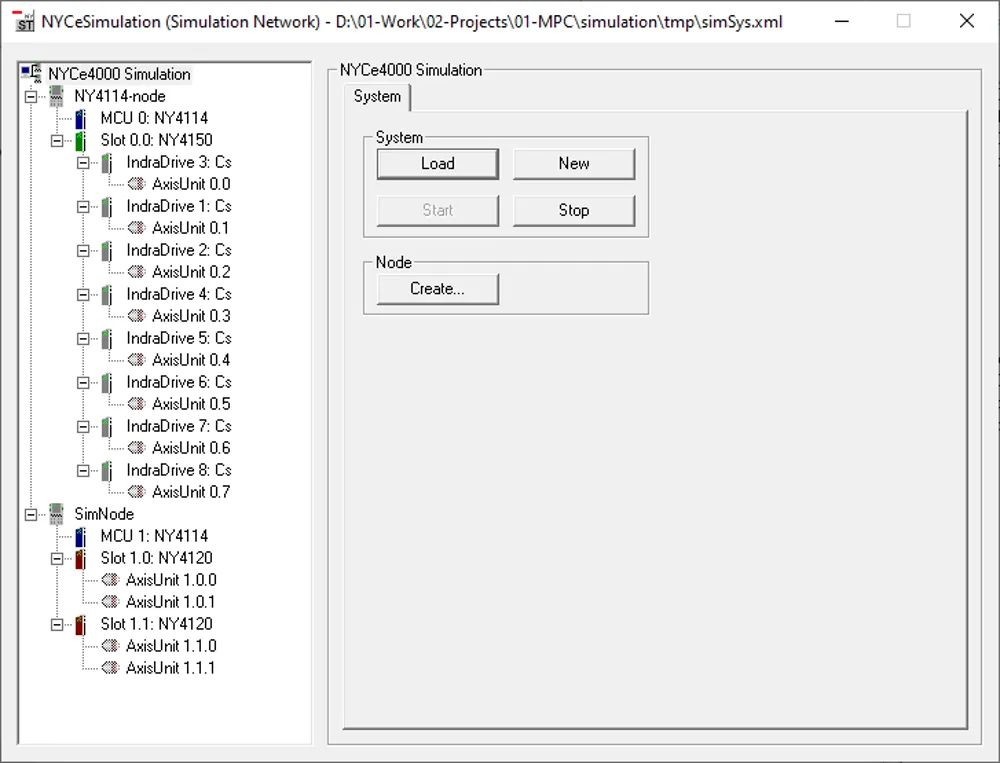The width and height of the screenshot is (1000, 763).
Task: Click the red Slot 1.0: NY4120 icon
Action: [x=82, y=558]
